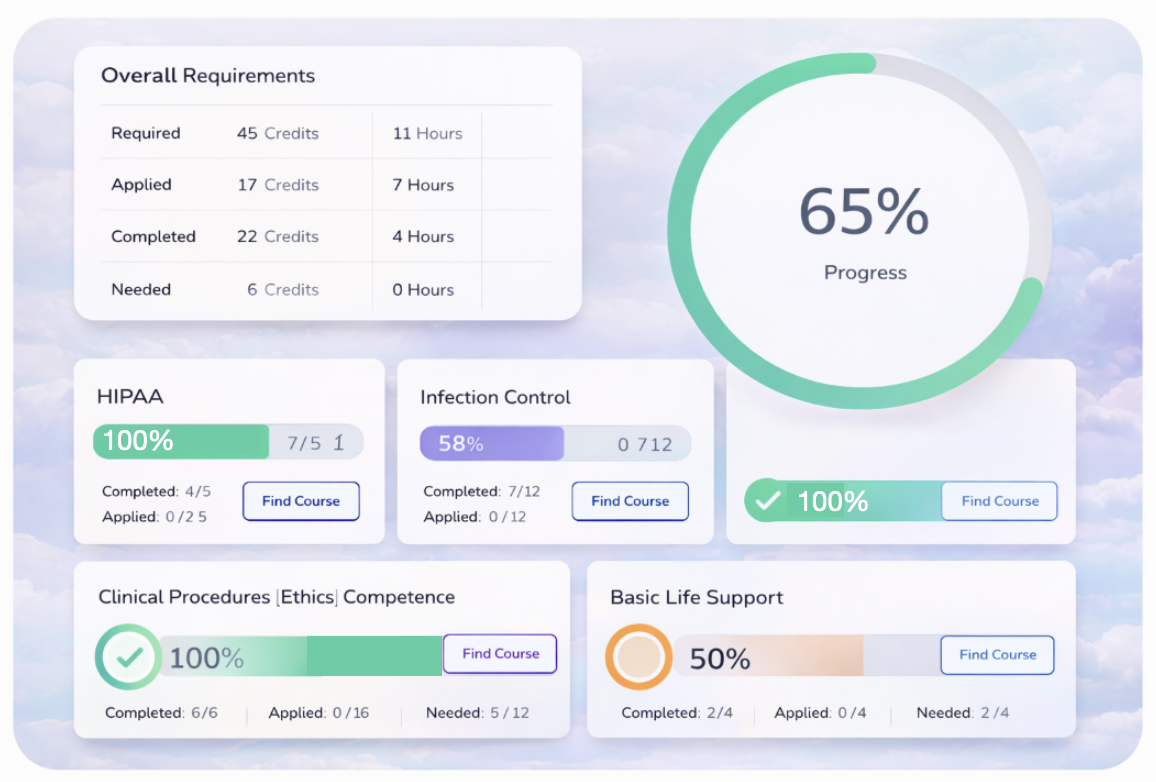Click the Required row label
Screen dimensions: 1156x782
click(x=146, y=133)
